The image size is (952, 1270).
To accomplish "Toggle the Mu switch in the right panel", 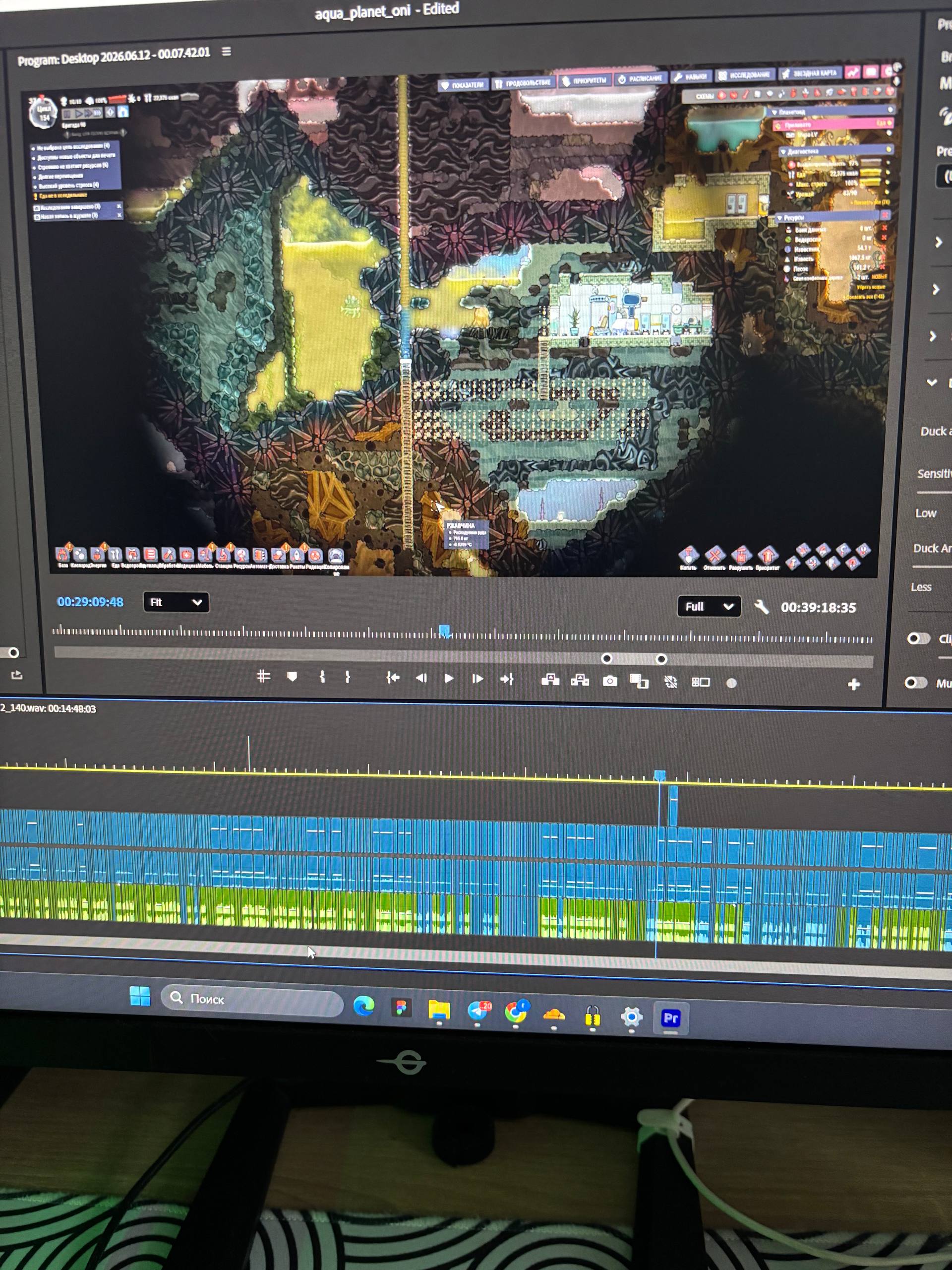I will [916, 683].
